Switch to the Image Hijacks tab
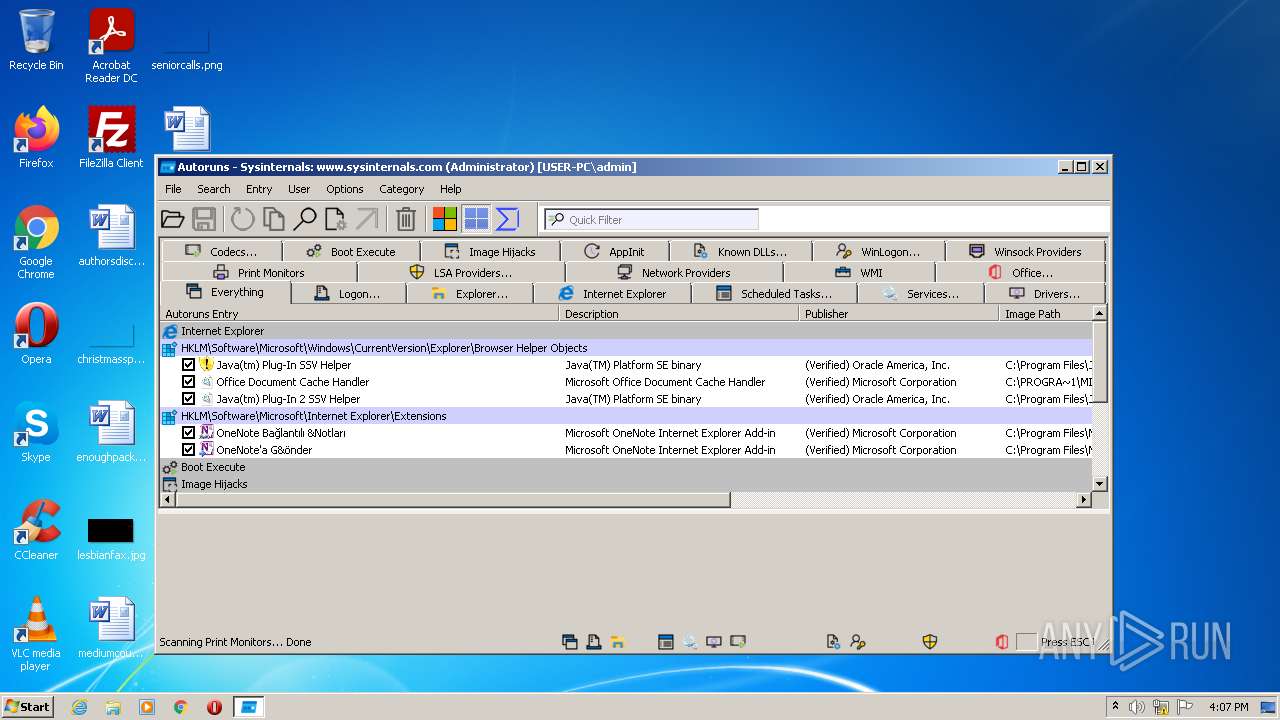Image resolution: width=1280 pixels, height=720 pixels. 490,252
